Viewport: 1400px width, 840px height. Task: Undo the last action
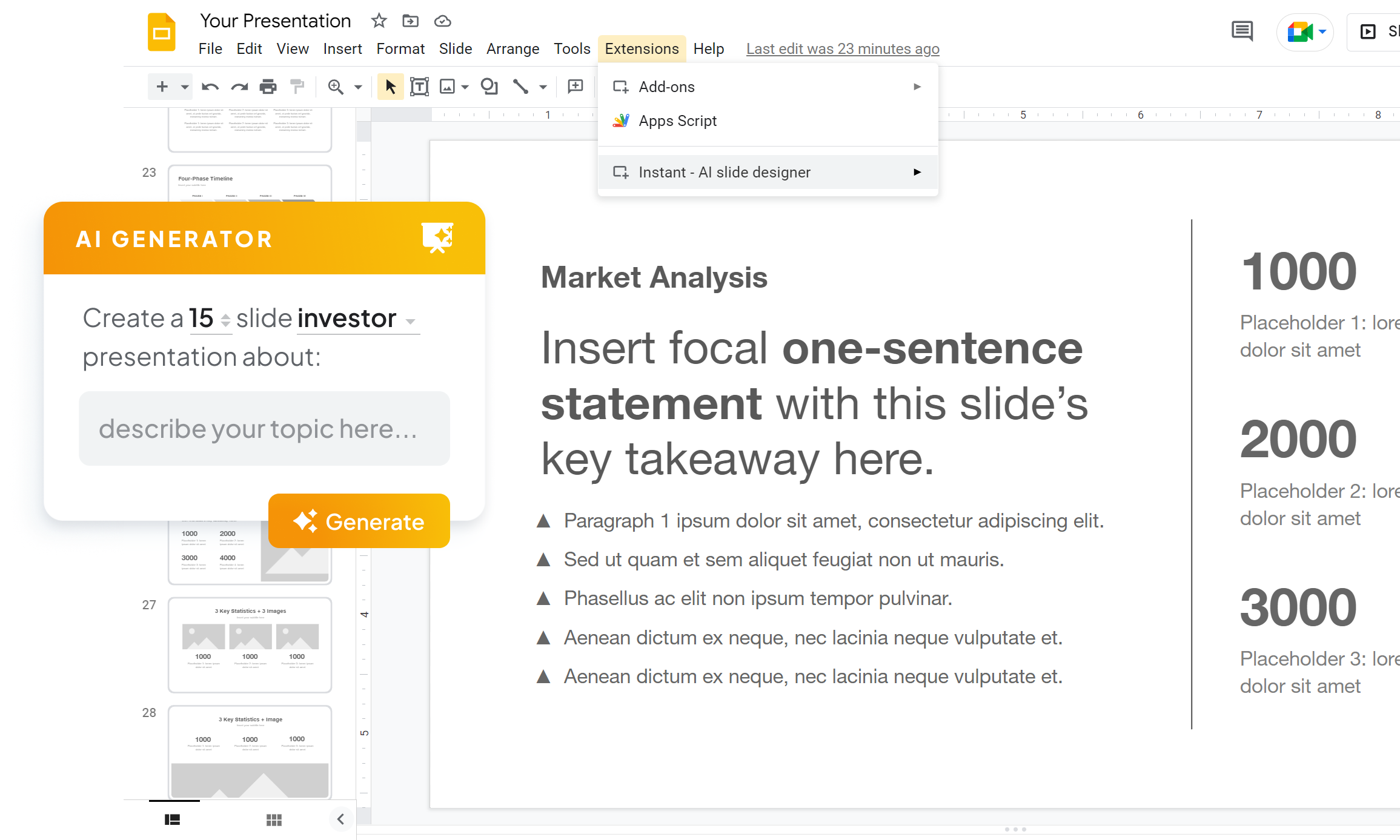pyautogui.click(x=210, y=87)
